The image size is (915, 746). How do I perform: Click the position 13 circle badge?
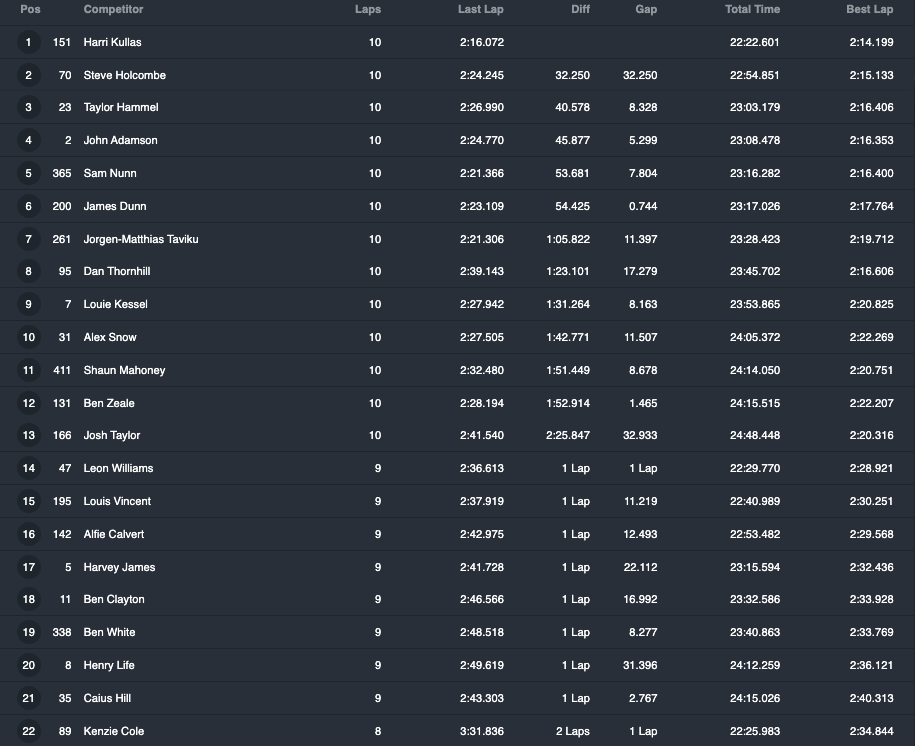point(29,435)
